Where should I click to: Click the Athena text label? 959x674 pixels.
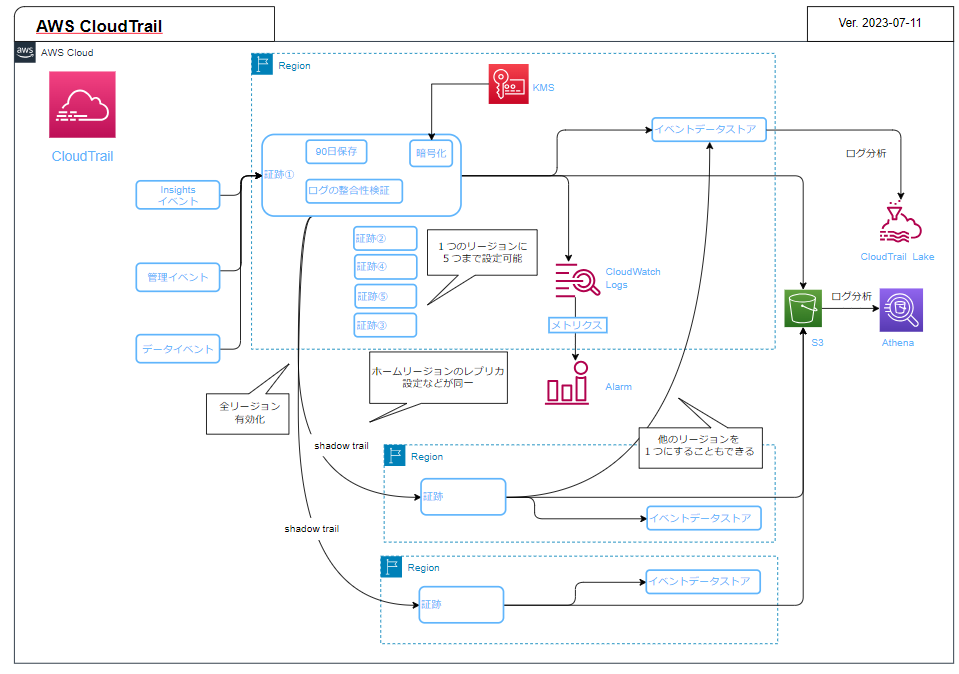tap(898, 343)
